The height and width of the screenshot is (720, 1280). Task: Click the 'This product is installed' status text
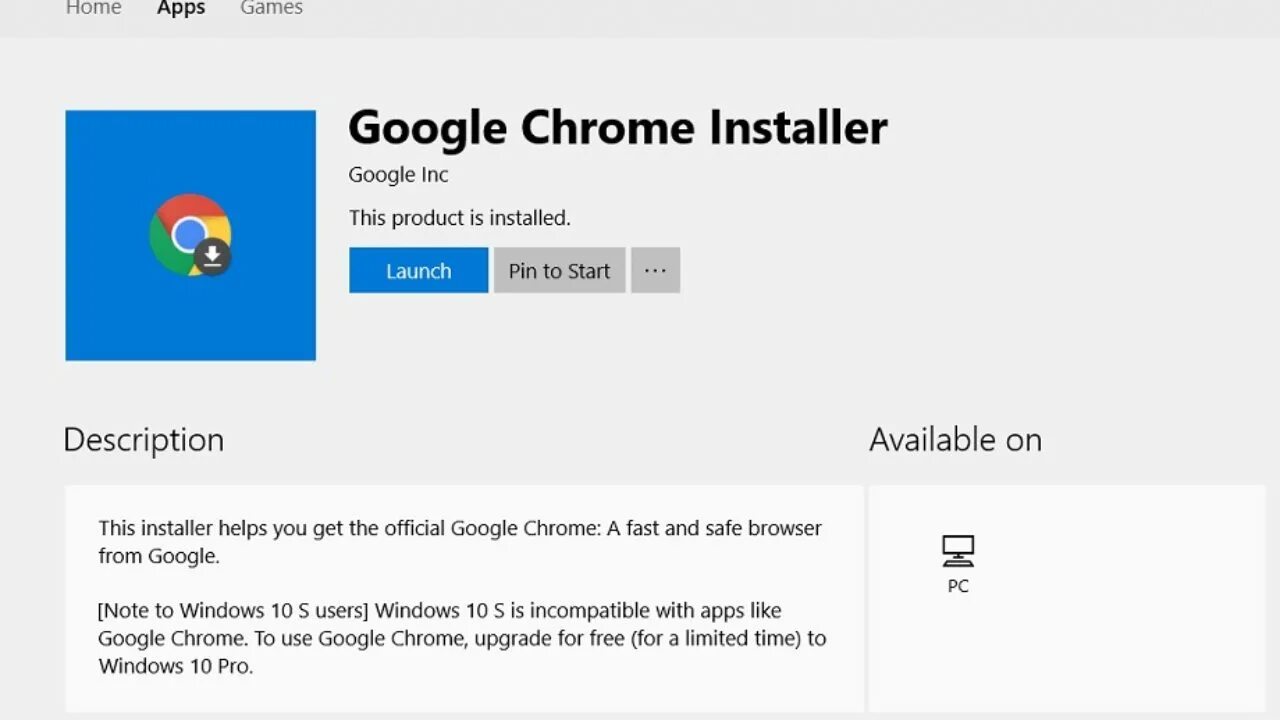(x=459, y=218)
